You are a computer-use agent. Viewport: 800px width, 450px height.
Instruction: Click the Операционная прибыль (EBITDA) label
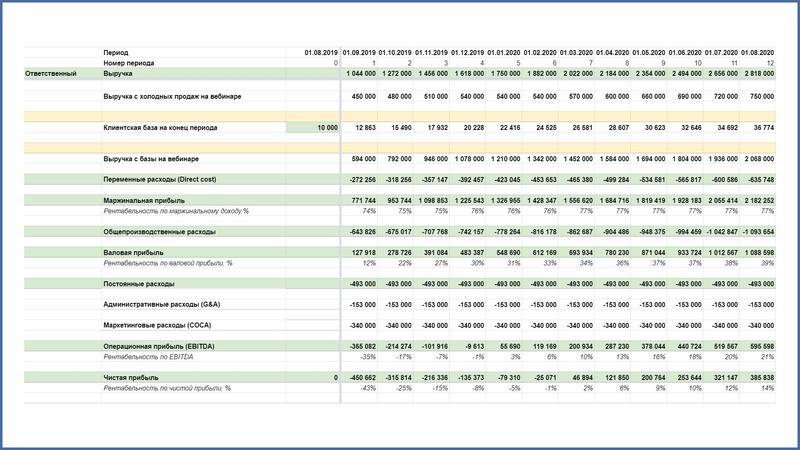tap(159, 346)
